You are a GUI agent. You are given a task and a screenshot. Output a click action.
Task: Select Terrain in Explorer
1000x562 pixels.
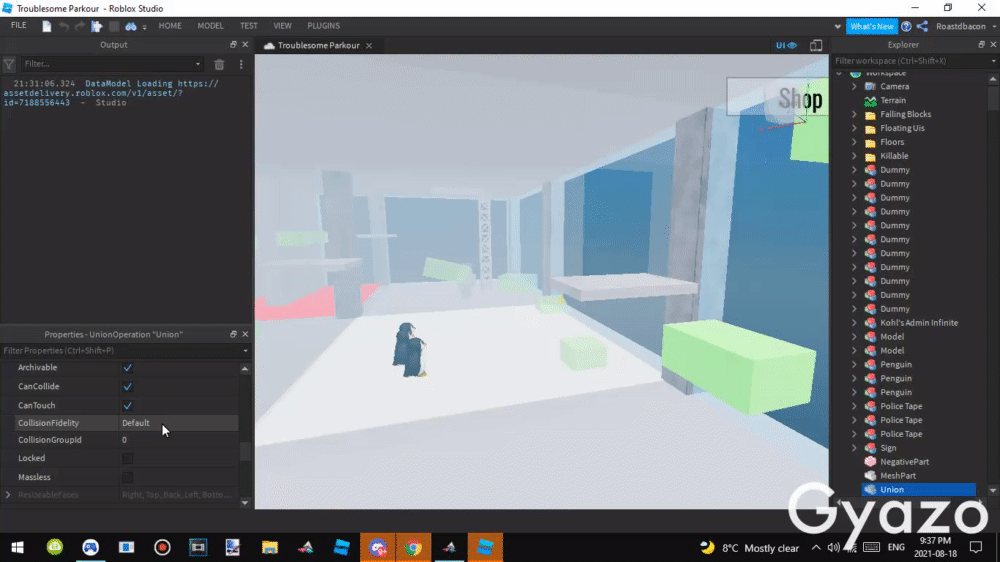pos(893,100)
